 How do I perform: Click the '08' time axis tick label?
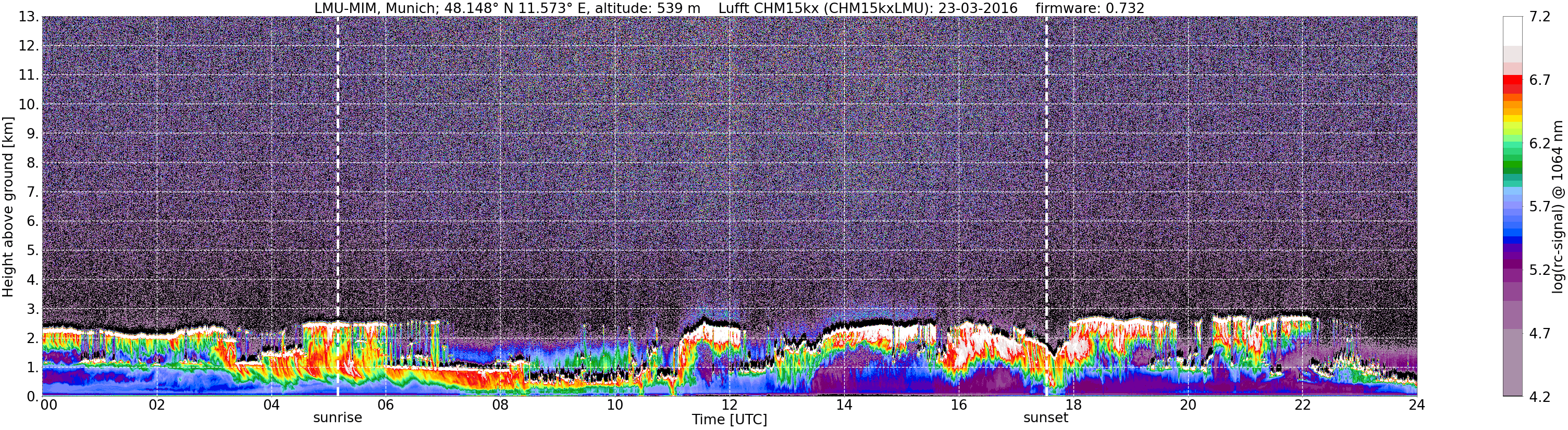(x=500, y=405)
